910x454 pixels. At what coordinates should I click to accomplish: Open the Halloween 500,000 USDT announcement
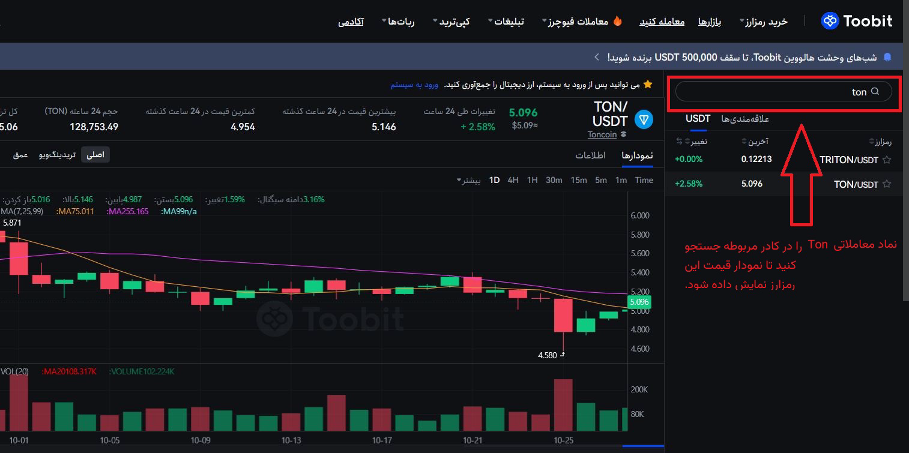[742, 57]
